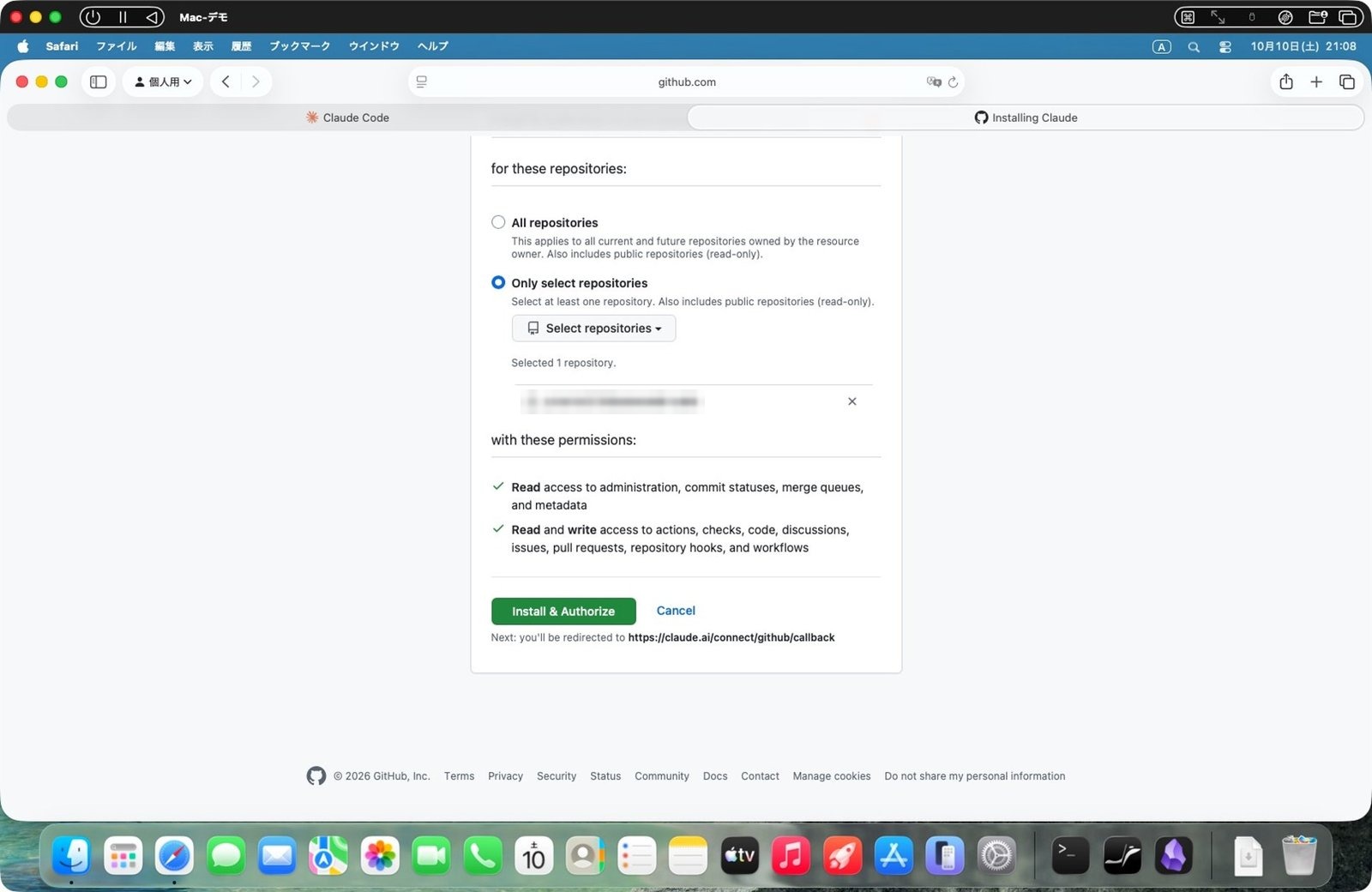1372x892 pixels.
Task: Open the 履歴 menu
Action: point(241,46)
